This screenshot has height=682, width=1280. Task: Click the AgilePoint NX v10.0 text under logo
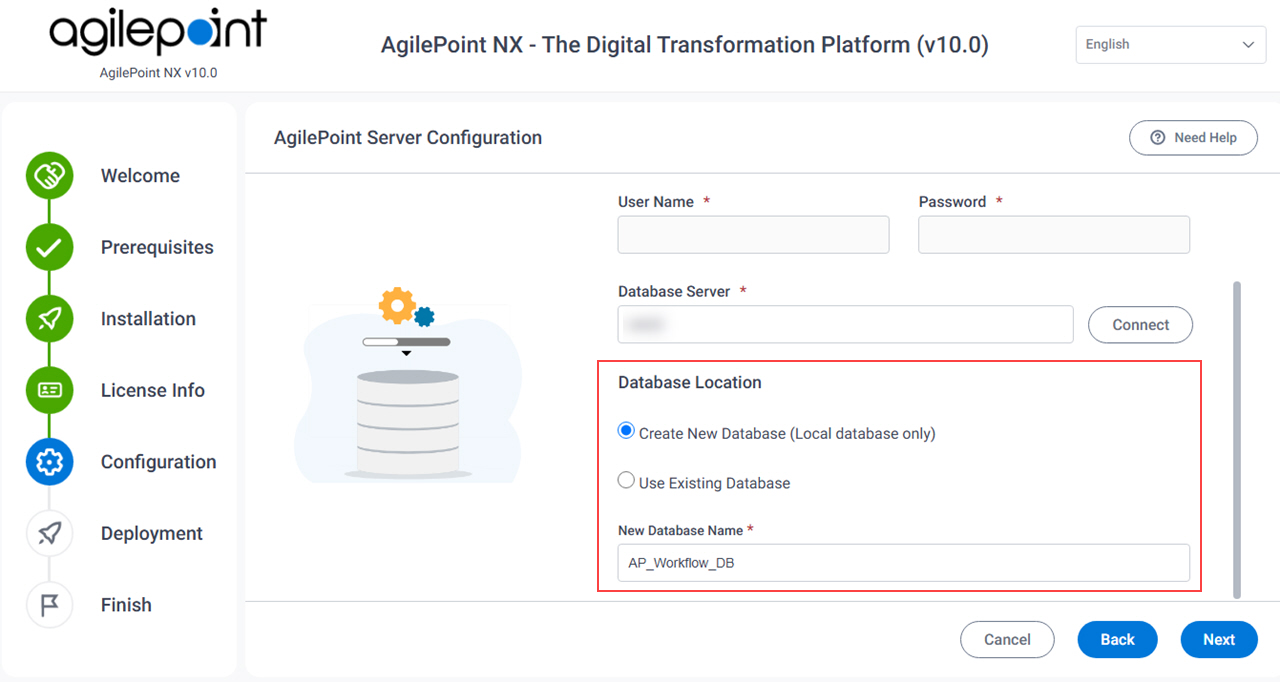158,73
